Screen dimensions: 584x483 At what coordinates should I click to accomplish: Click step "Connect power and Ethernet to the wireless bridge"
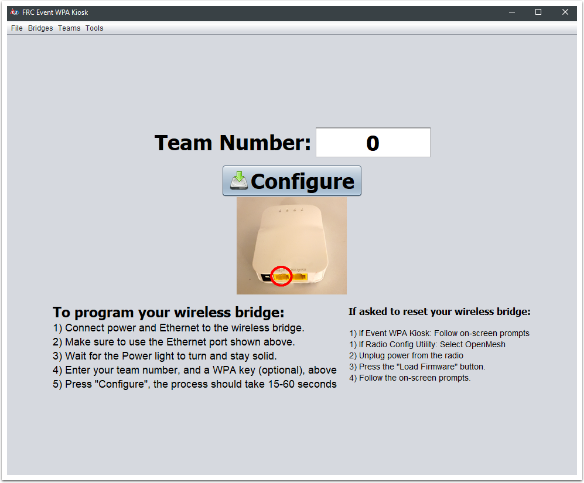178,328
